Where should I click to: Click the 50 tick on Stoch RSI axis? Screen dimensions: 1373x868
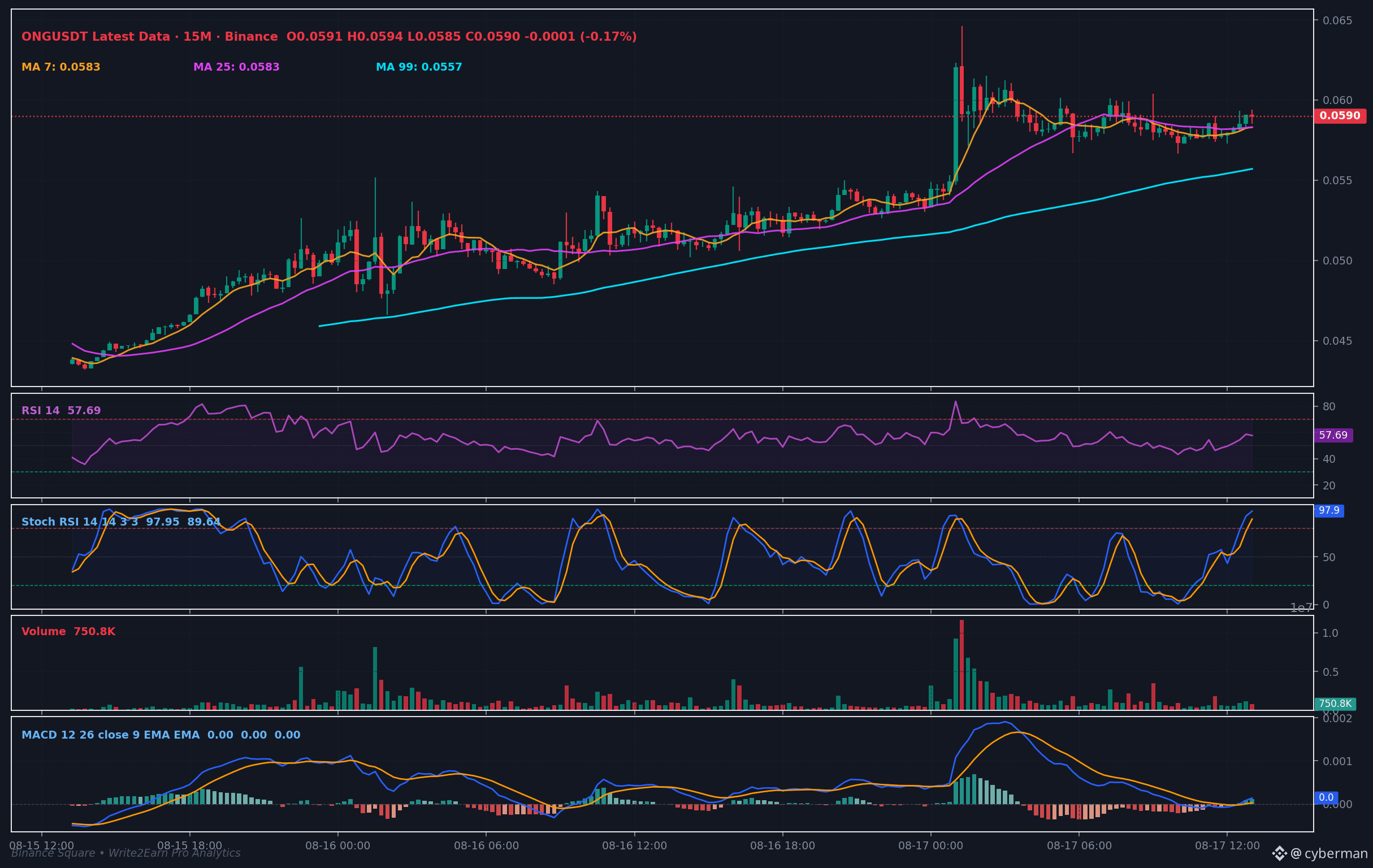[x=1329, y=557]
